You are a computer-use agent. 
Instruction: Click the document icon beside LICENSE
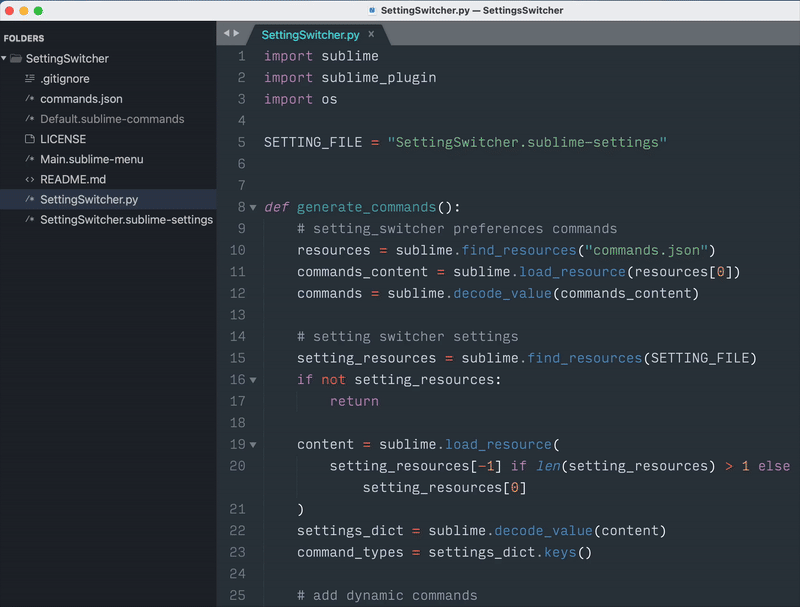click(32, 139)
